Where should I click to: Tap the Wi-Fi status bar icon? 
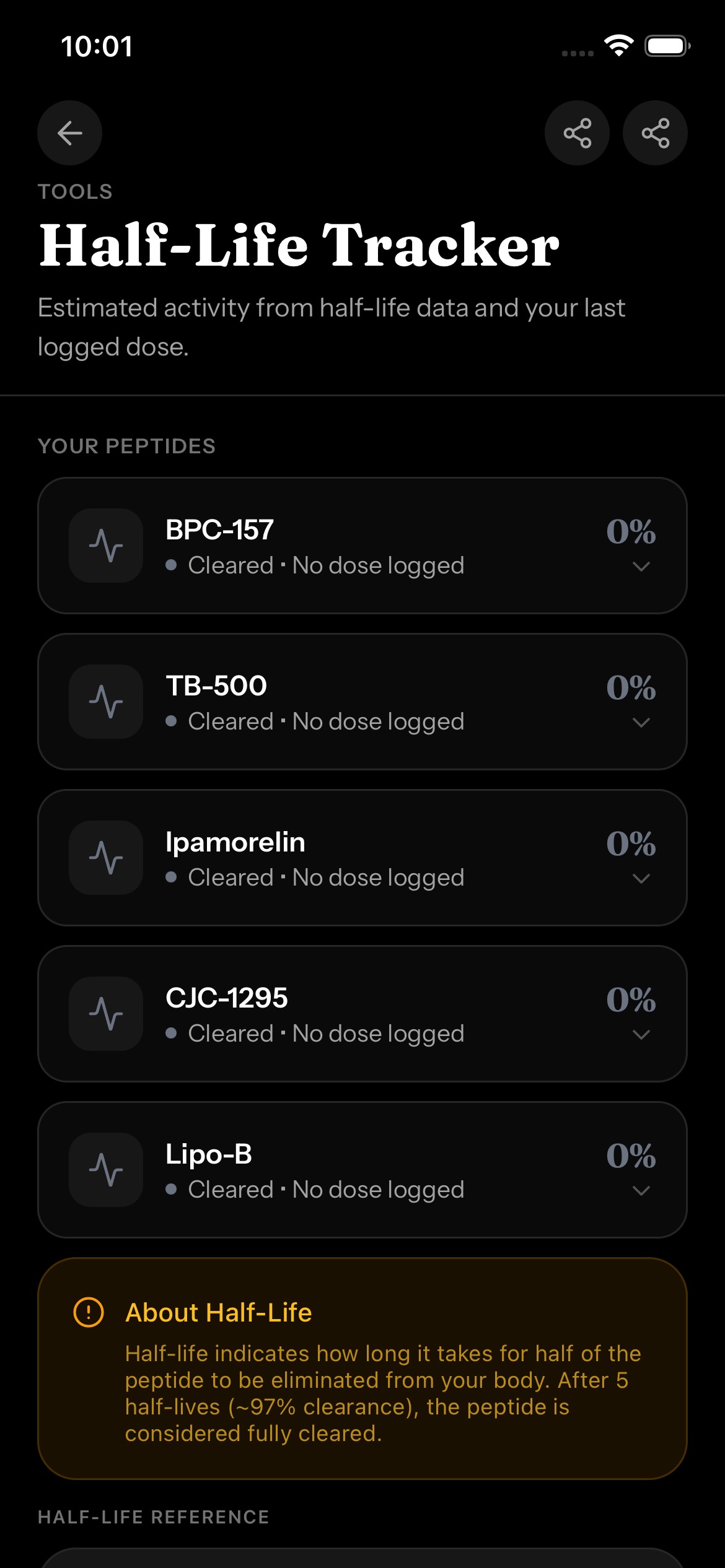click(x=618, y=46)
